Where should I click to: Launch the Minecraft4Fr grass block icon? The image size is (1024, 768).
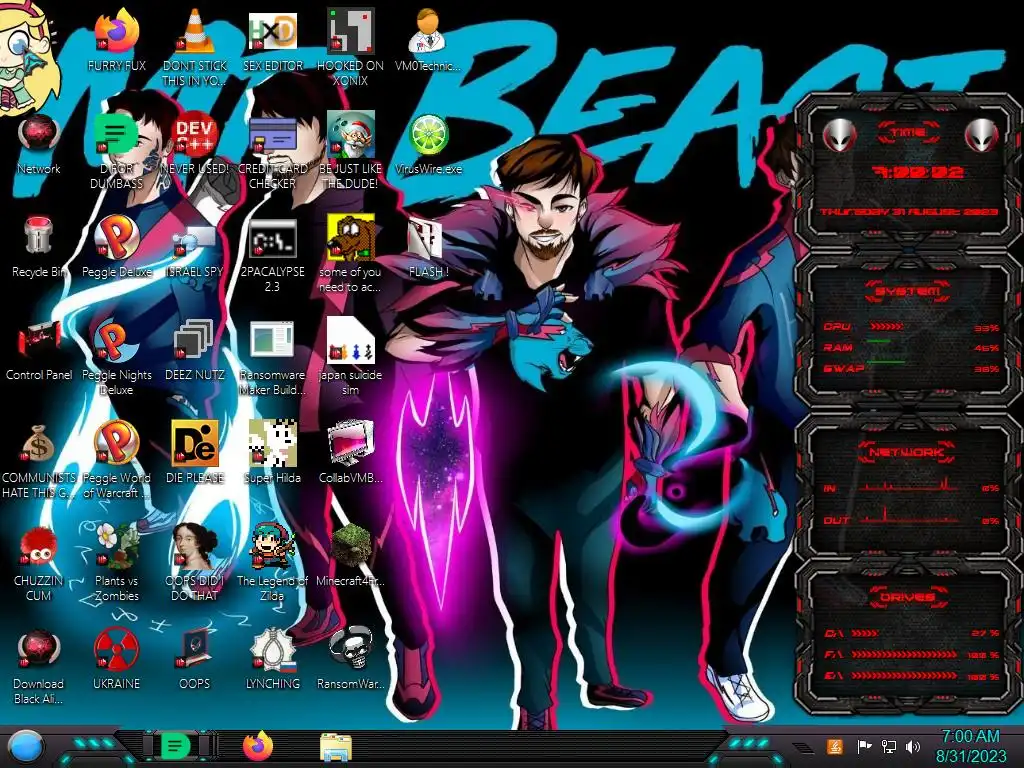click(350, 545)
